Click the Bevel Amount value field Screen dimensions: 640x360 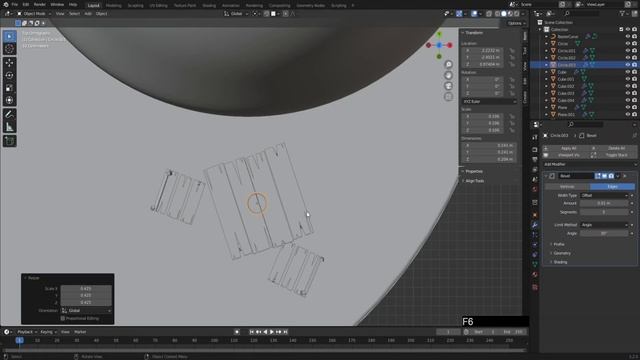click(604, 203)
